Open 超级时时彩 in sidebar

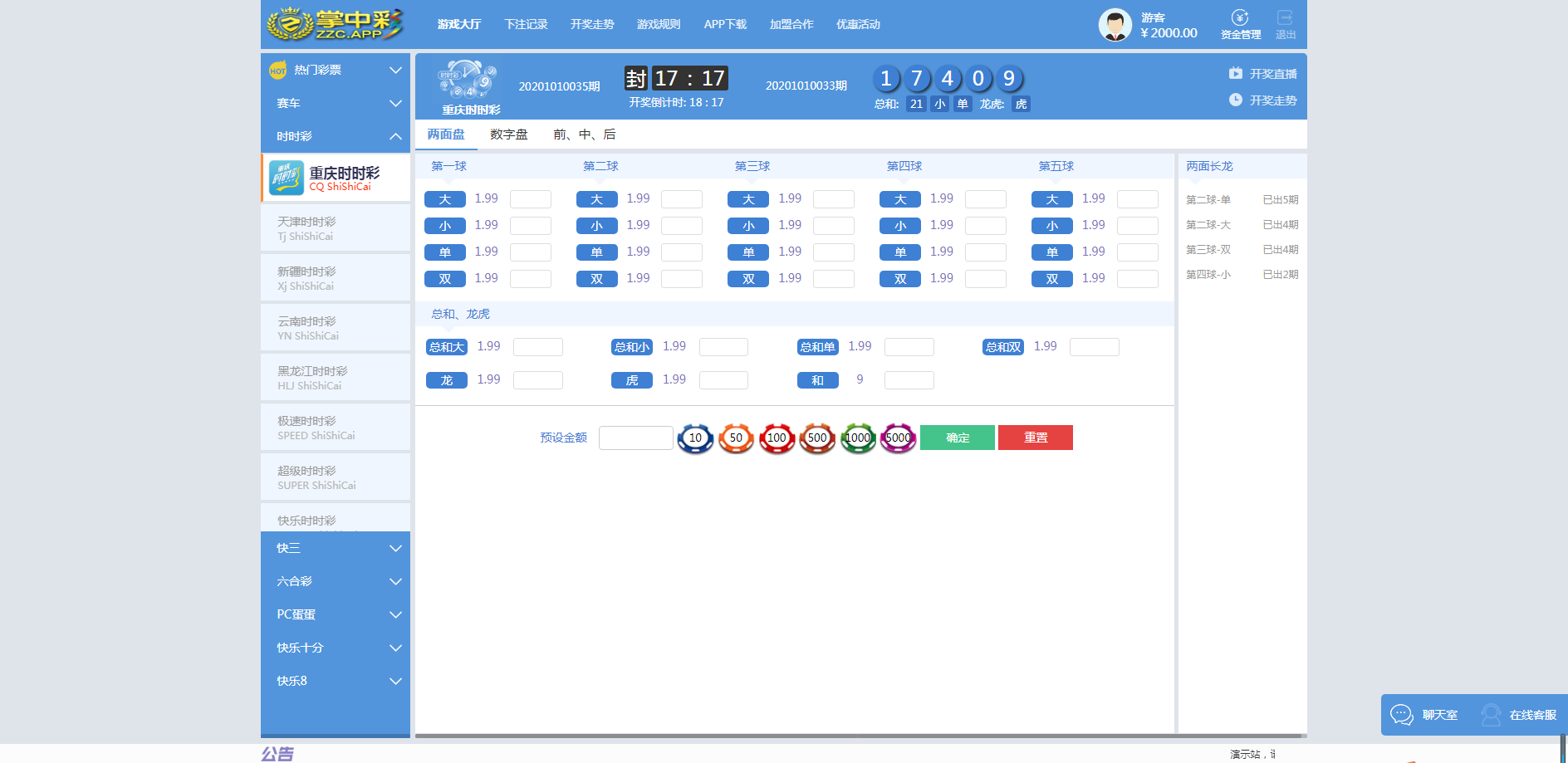[x=336, y=477]
